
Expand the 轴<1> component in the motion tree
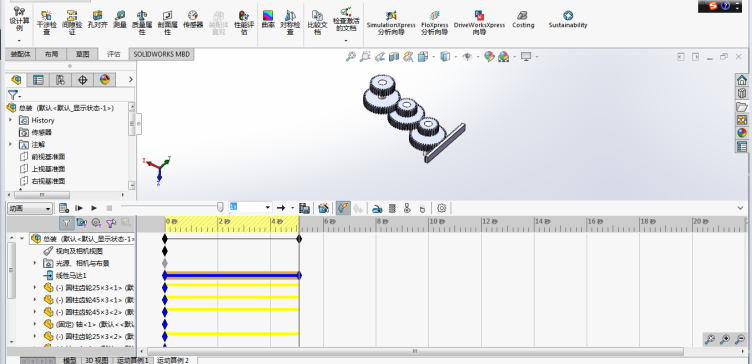pyautogui.click(x=35, y=324)
